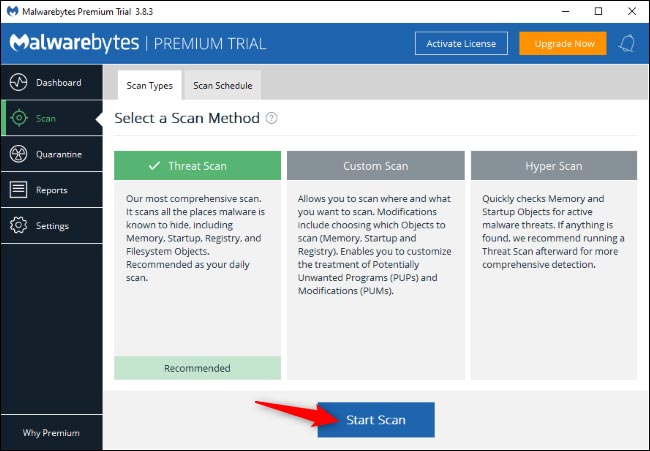Switch to the Scan Types tab

150,85
